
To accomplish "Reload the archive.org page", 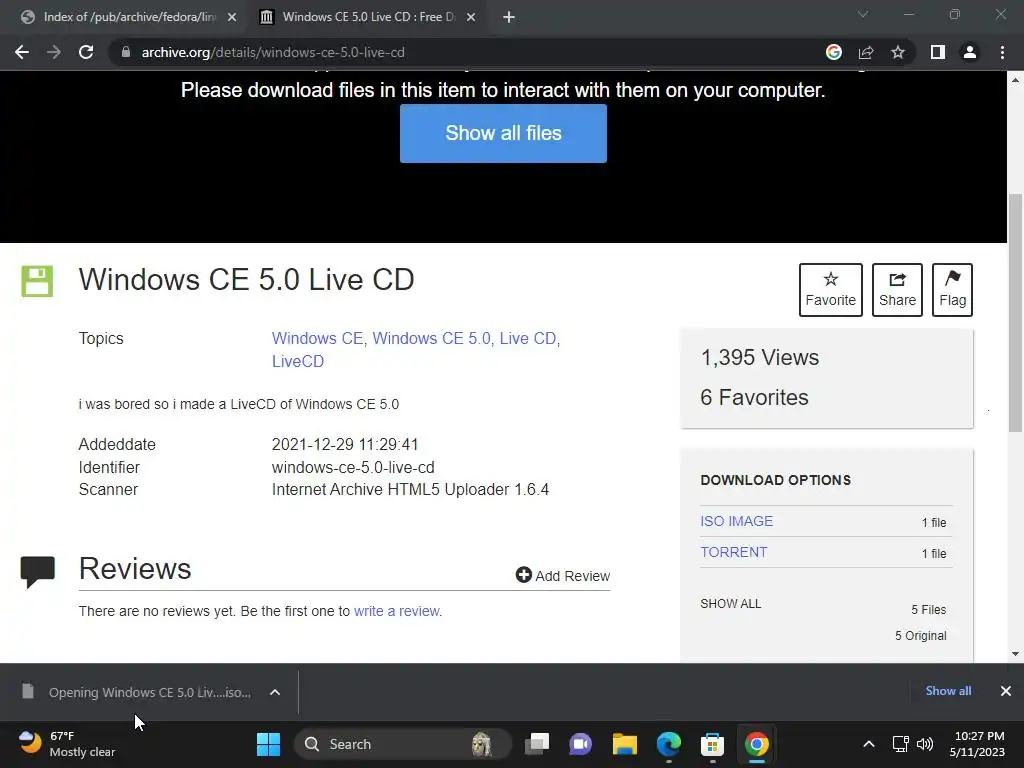I will (86, 52).
